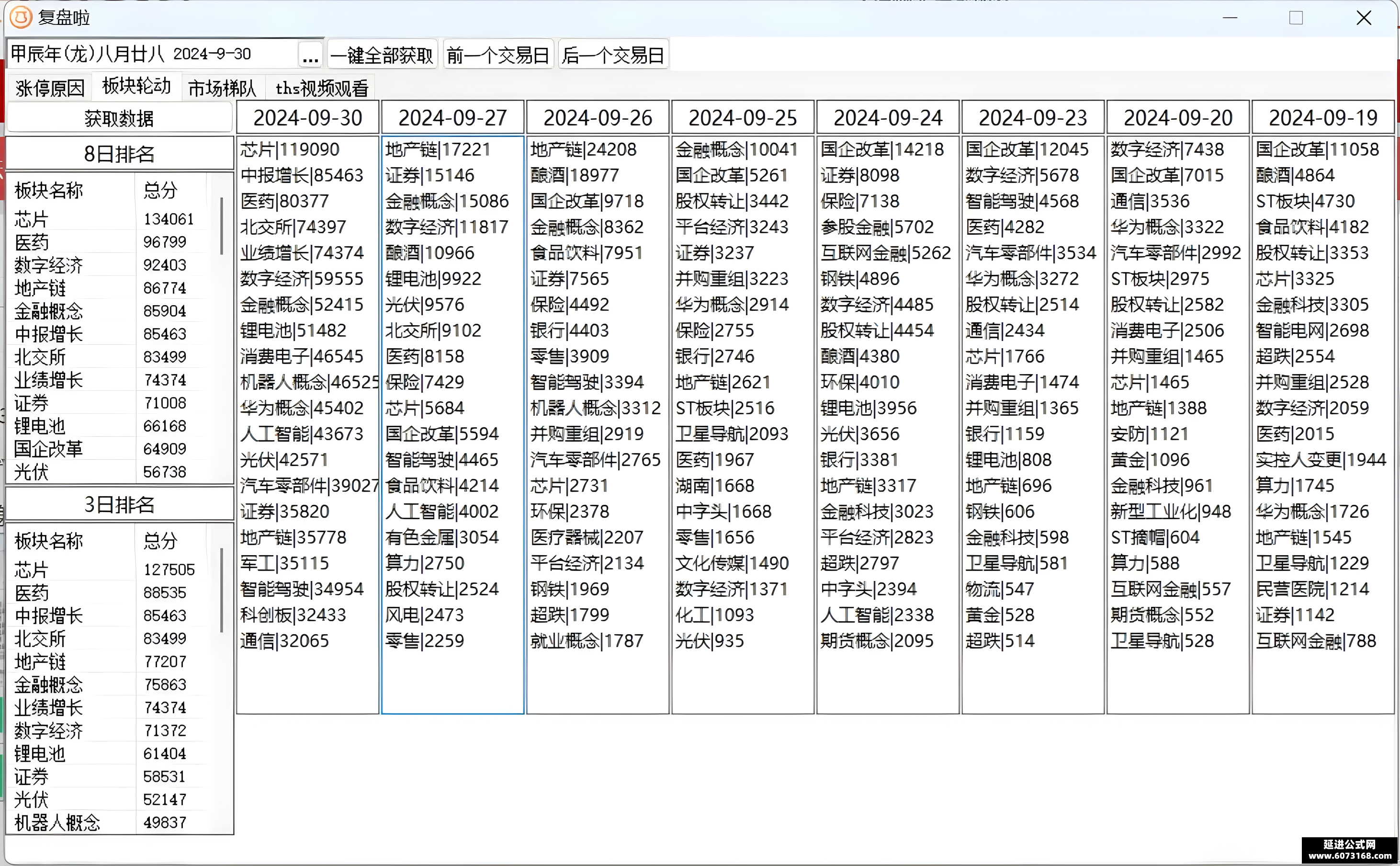Select 芯片|119090 in 2024-09-30 column

290,149
